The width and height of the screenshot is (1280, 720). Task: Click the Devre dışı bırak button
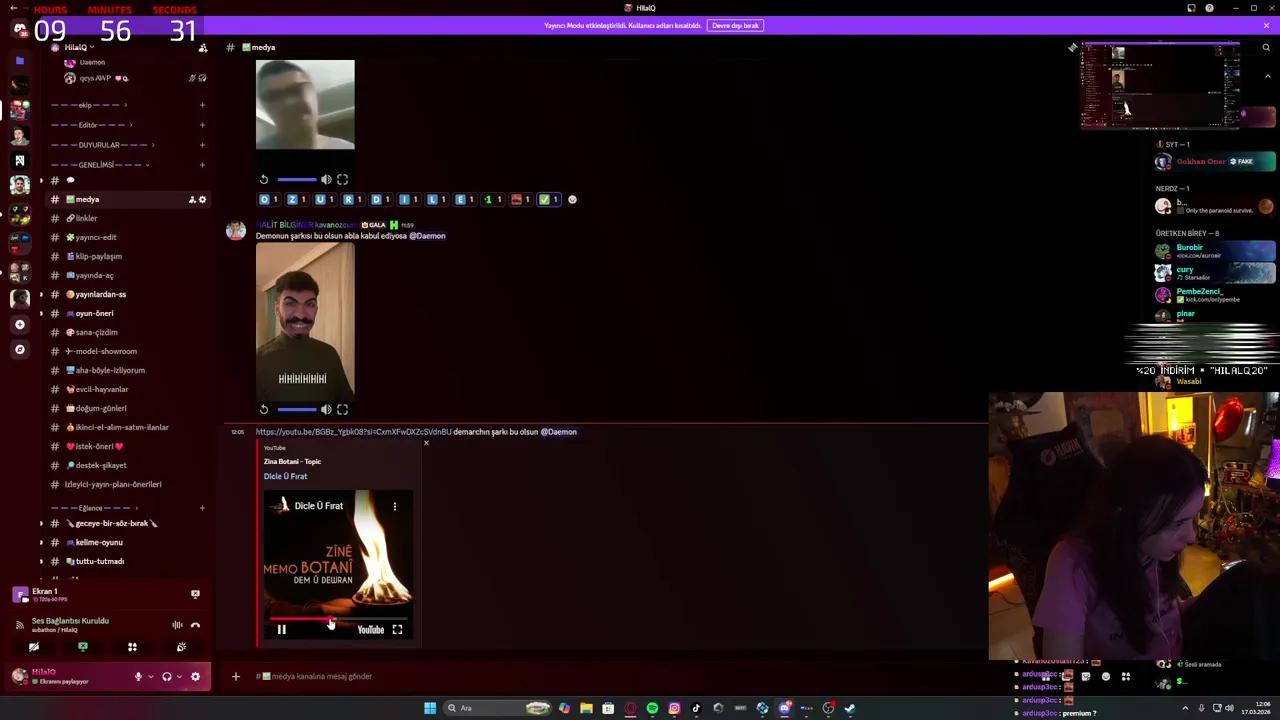click(735, 25)
